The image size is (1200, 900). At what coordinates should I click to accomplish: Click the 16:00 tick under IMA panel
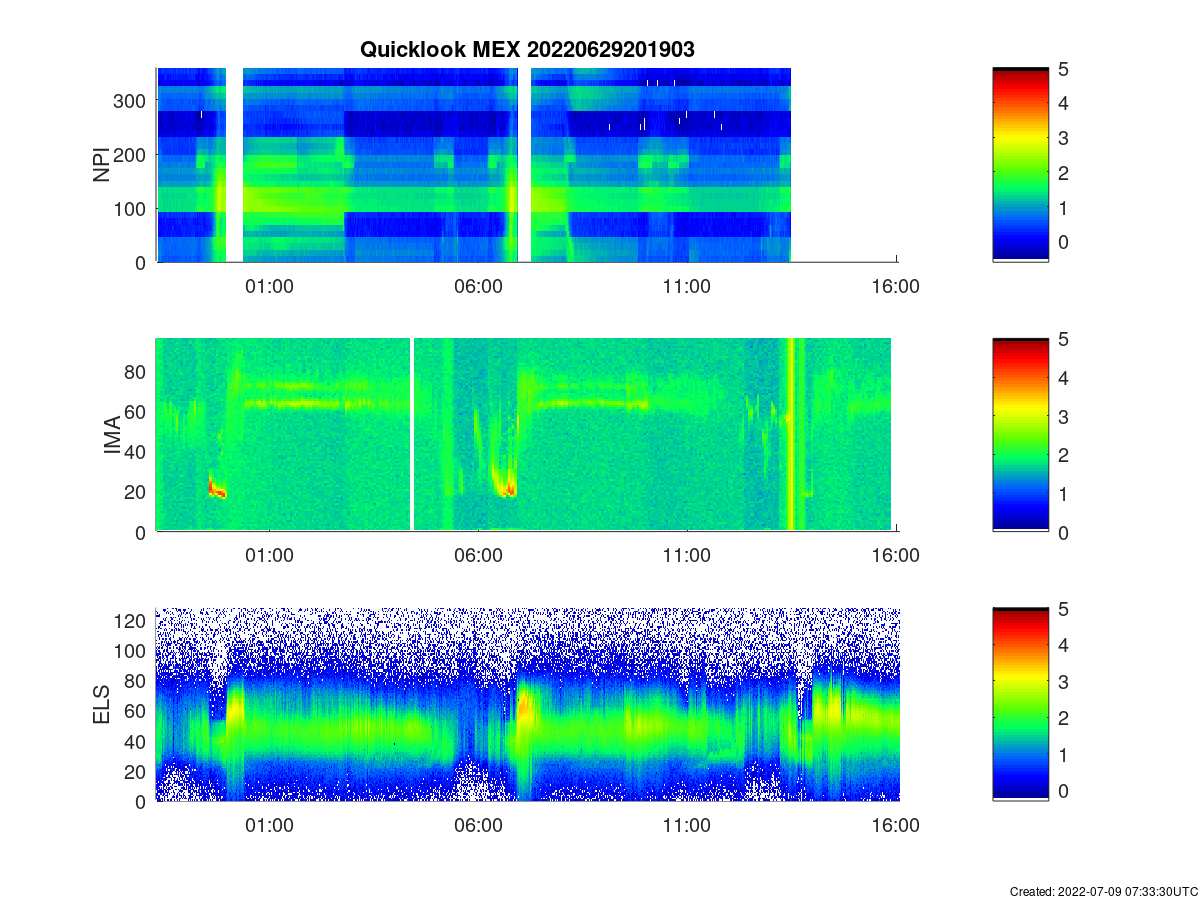(896, 556)
